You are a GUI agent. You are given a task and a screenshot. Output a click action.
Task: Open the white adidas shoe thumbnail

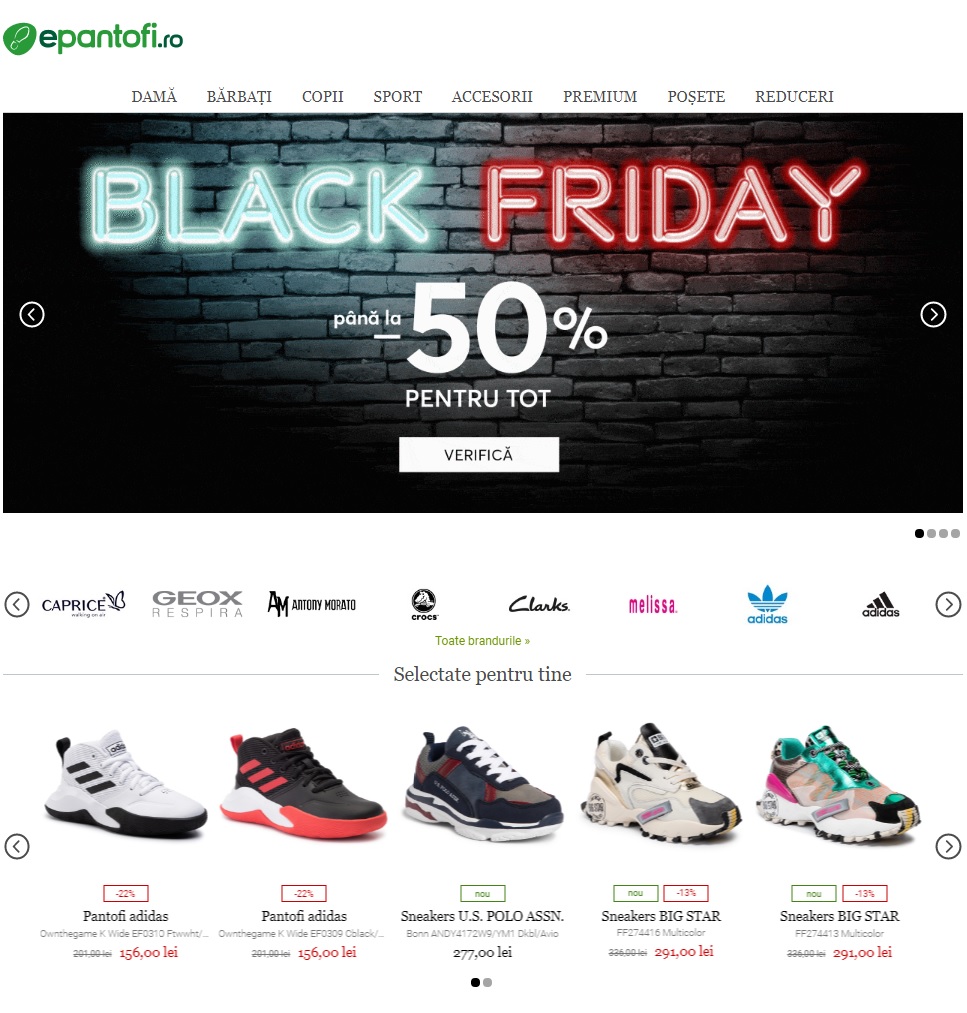pyautogui.click(x=125, y=786)
